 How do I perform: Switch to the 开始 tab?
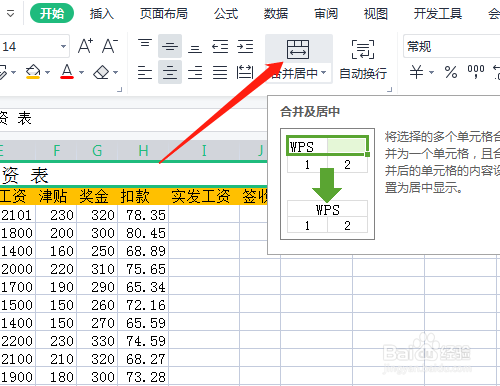coord(52,13)
